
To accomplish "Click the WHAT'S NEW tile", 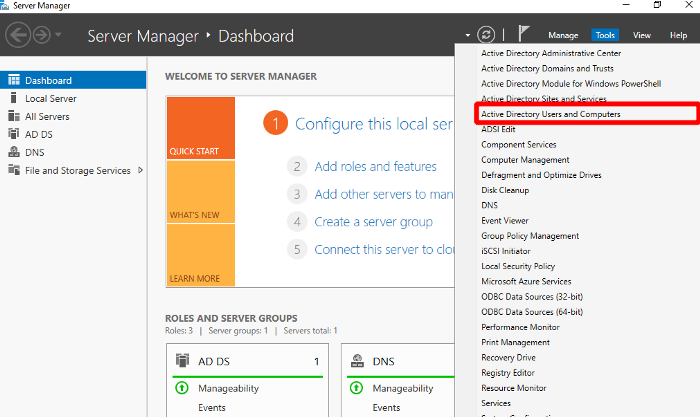I will click(201, 192).
